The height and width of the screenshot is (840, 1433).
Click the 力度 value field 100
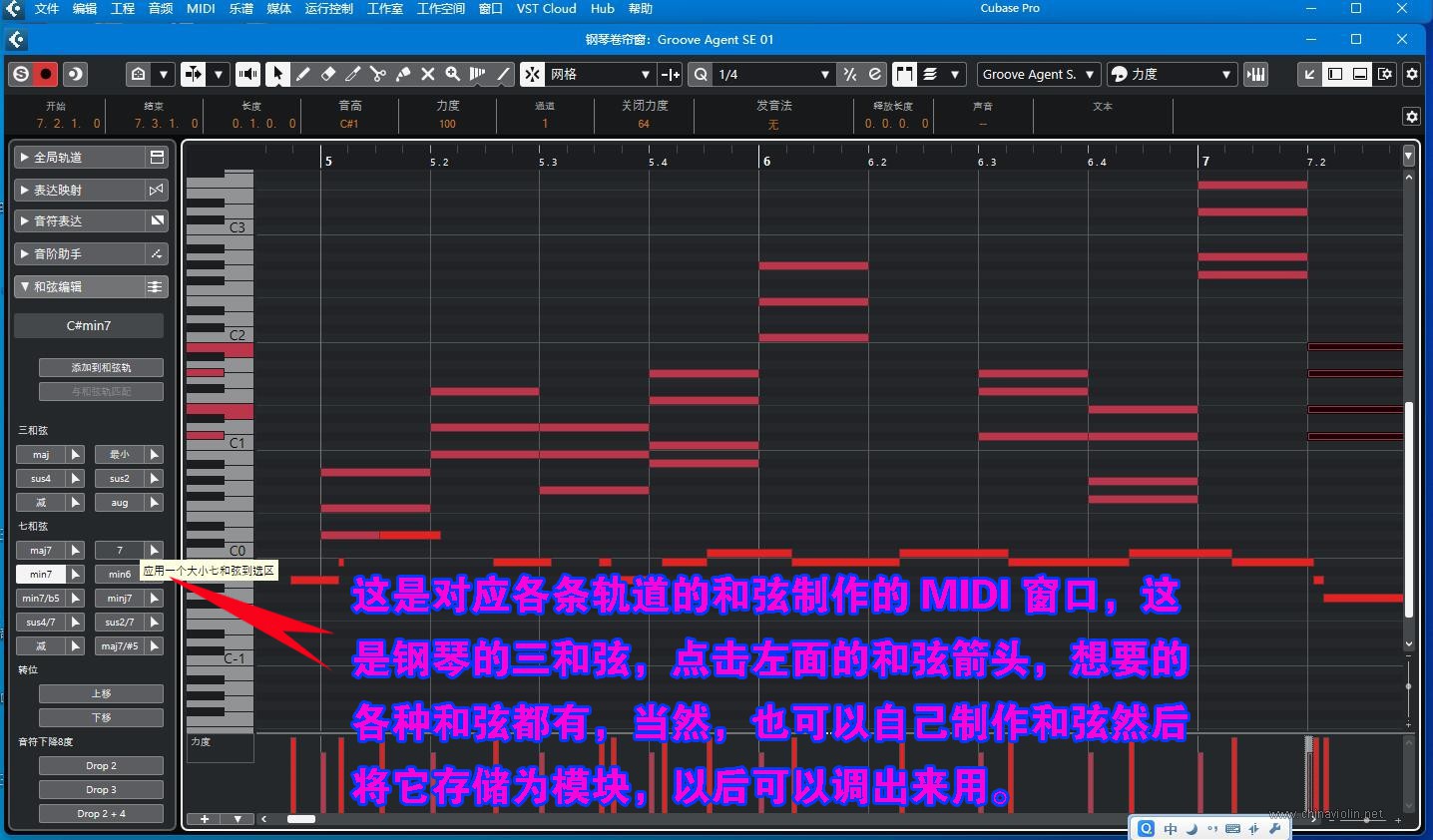tap(447, 125)
